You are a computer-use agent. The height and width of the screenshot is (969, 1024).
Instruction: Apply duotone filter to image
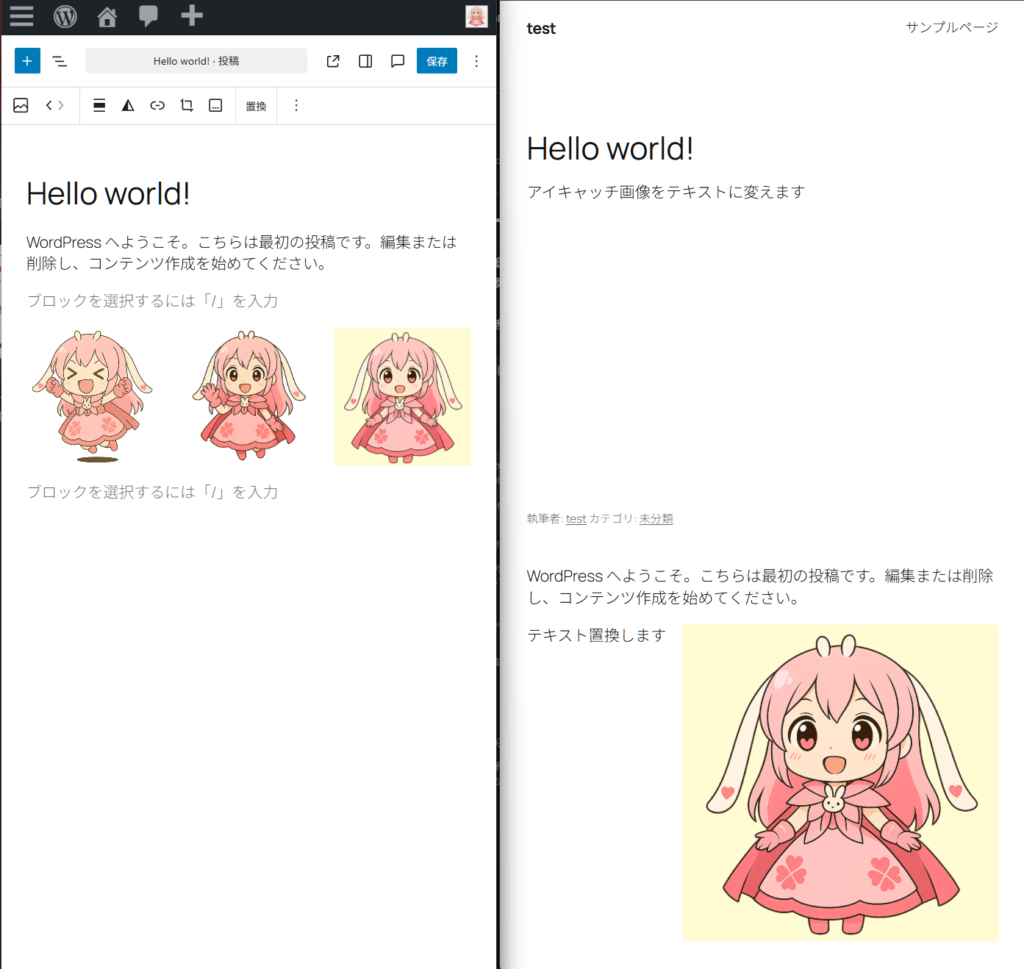(128, 106)
